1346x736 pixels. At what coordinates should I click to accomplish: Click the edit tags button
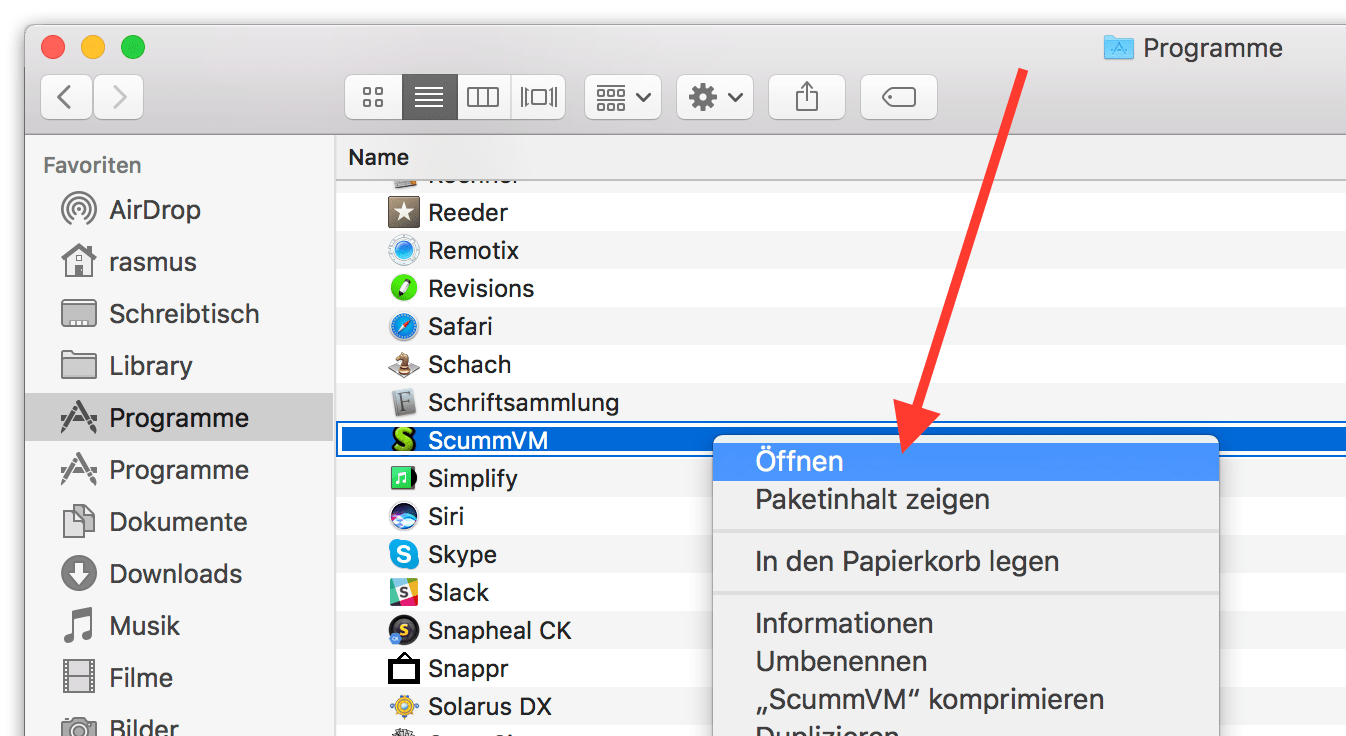point(899,97)
